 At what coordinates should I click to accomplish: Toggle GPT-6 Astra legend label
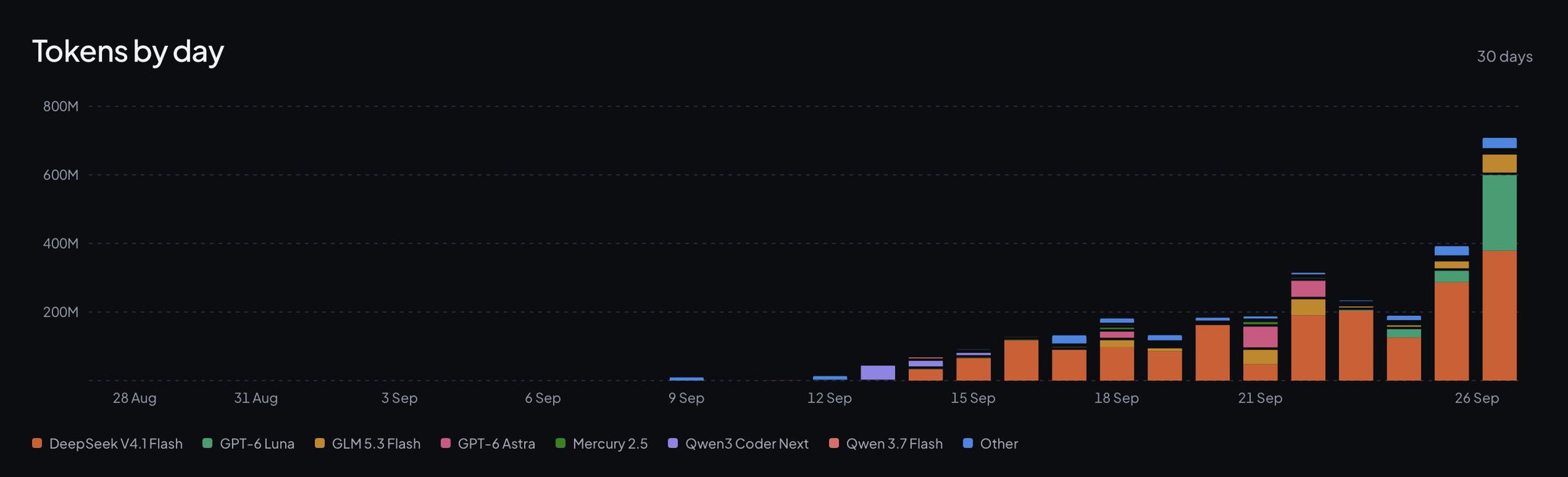[496, 443]
